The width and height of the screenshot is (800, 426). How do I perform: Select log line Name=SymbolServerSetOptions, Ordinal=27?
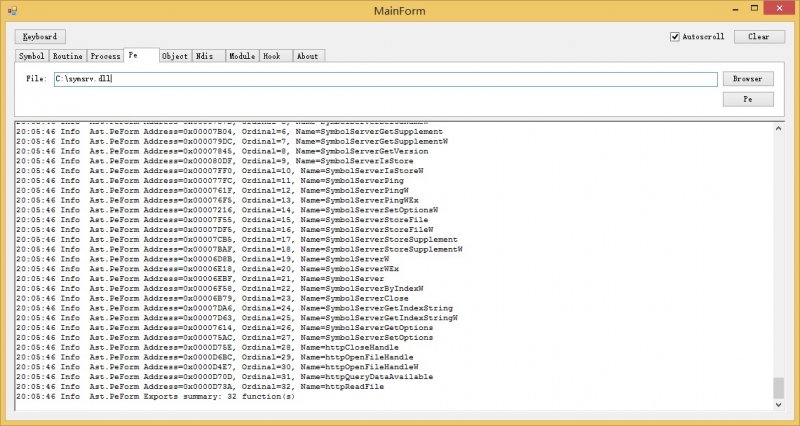(x=225, y=338)
